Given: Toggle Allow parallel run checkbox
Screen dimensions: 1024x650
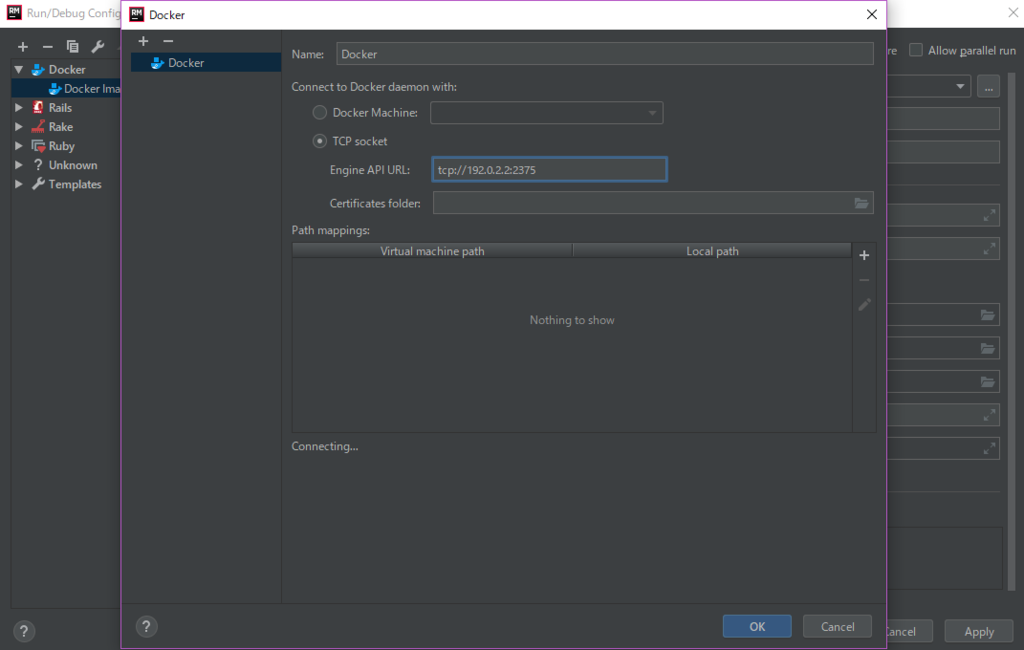Looking at the screenshot, I should coord(916,50).
